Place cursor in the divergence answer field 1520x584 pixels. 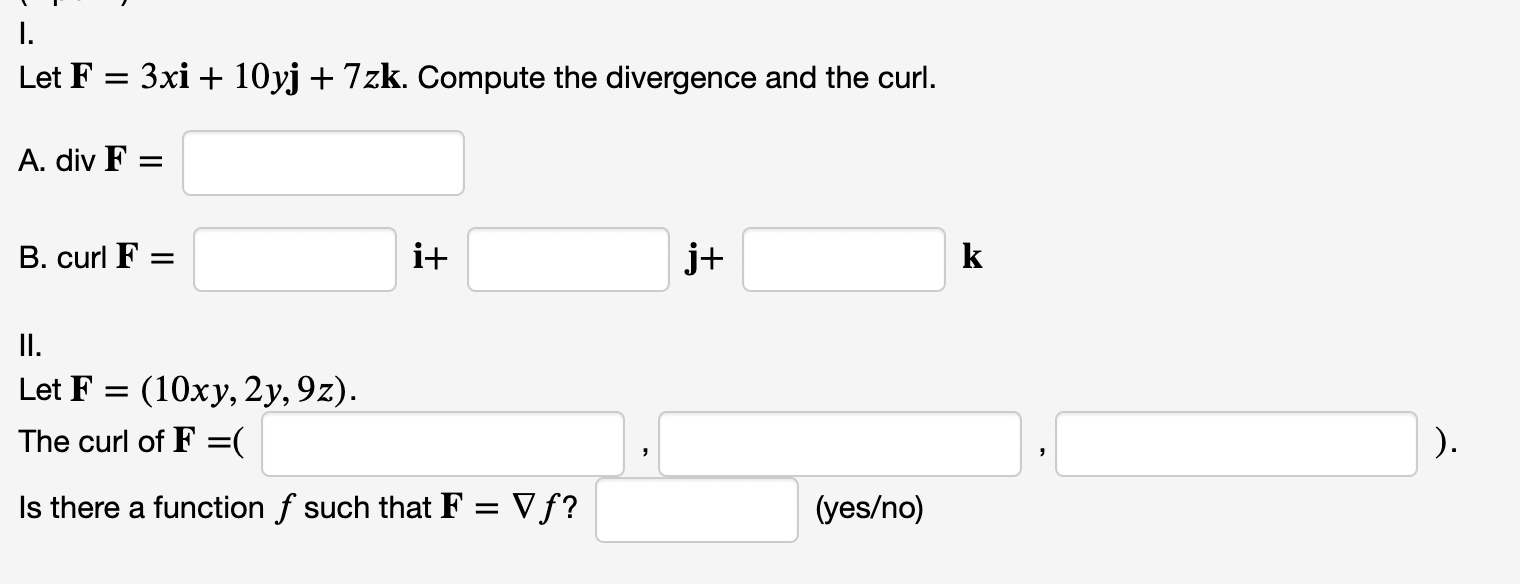[x=323, y=163]
